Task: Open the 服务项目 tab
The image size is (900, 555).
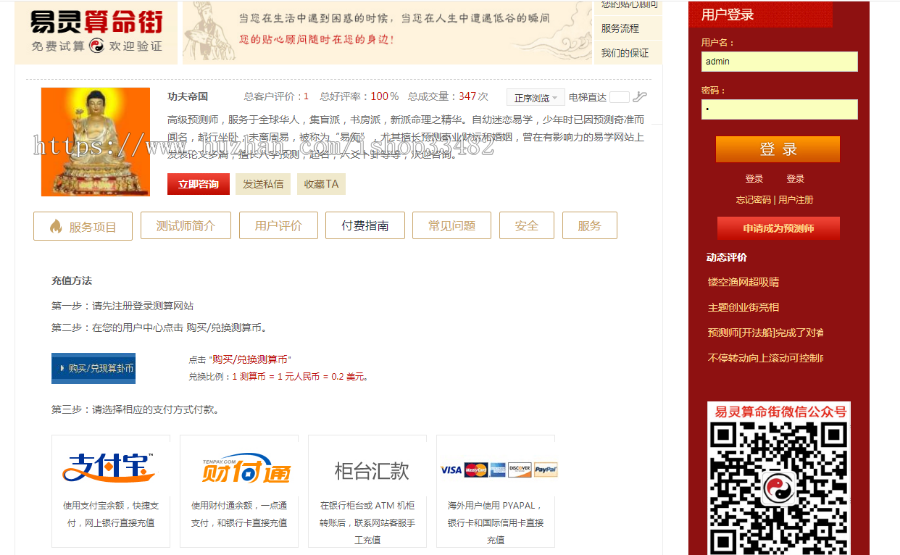Action: [x=83, y=226]
